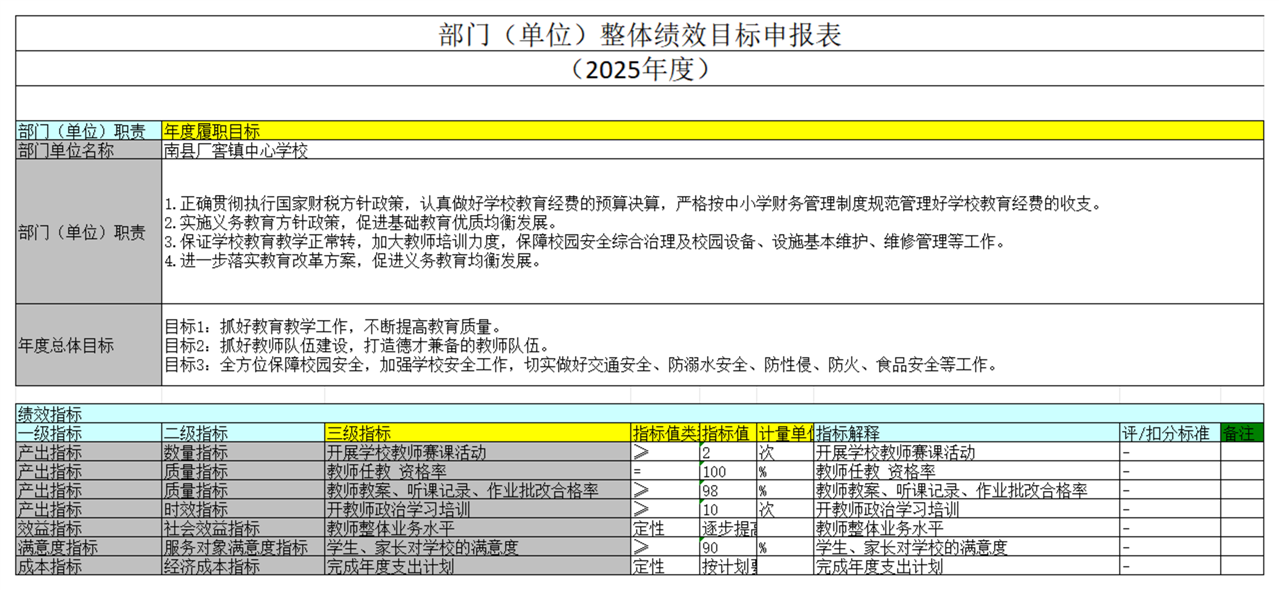Select 教师整体业务水平 under 三级指标

477,528
